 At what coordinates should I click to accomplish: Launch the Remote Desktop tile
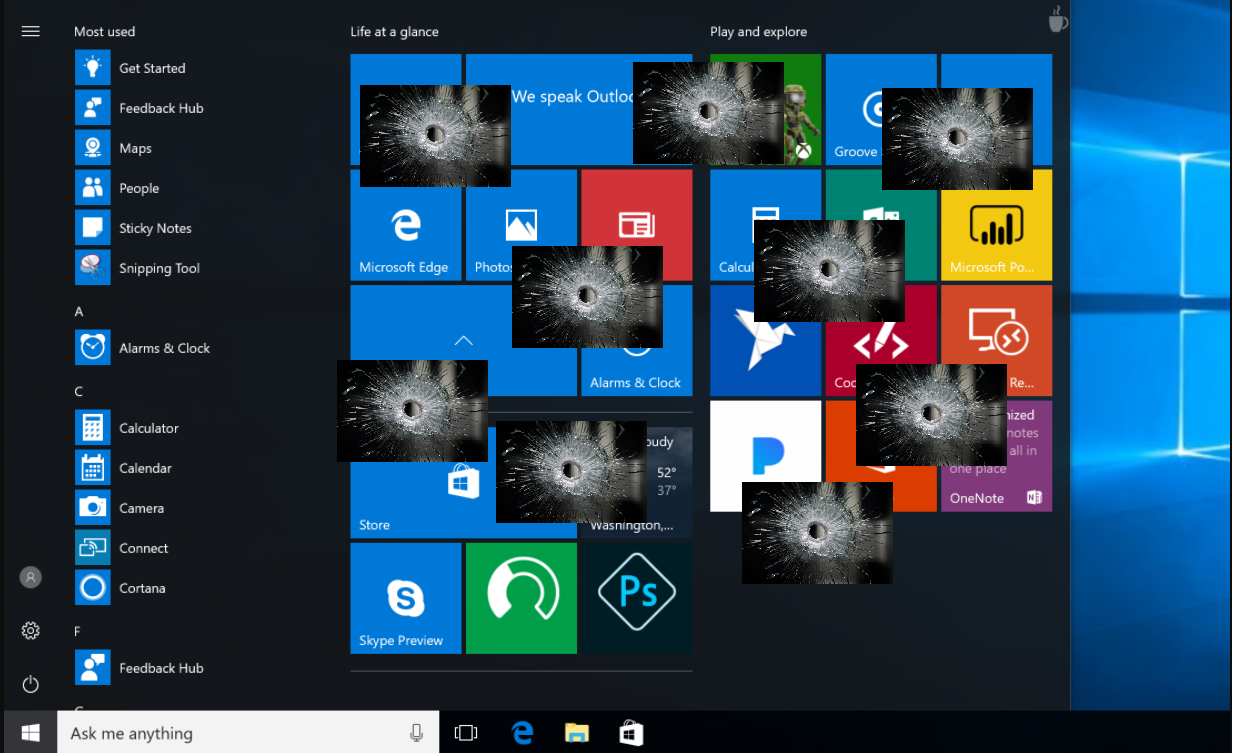click(996, 341)
